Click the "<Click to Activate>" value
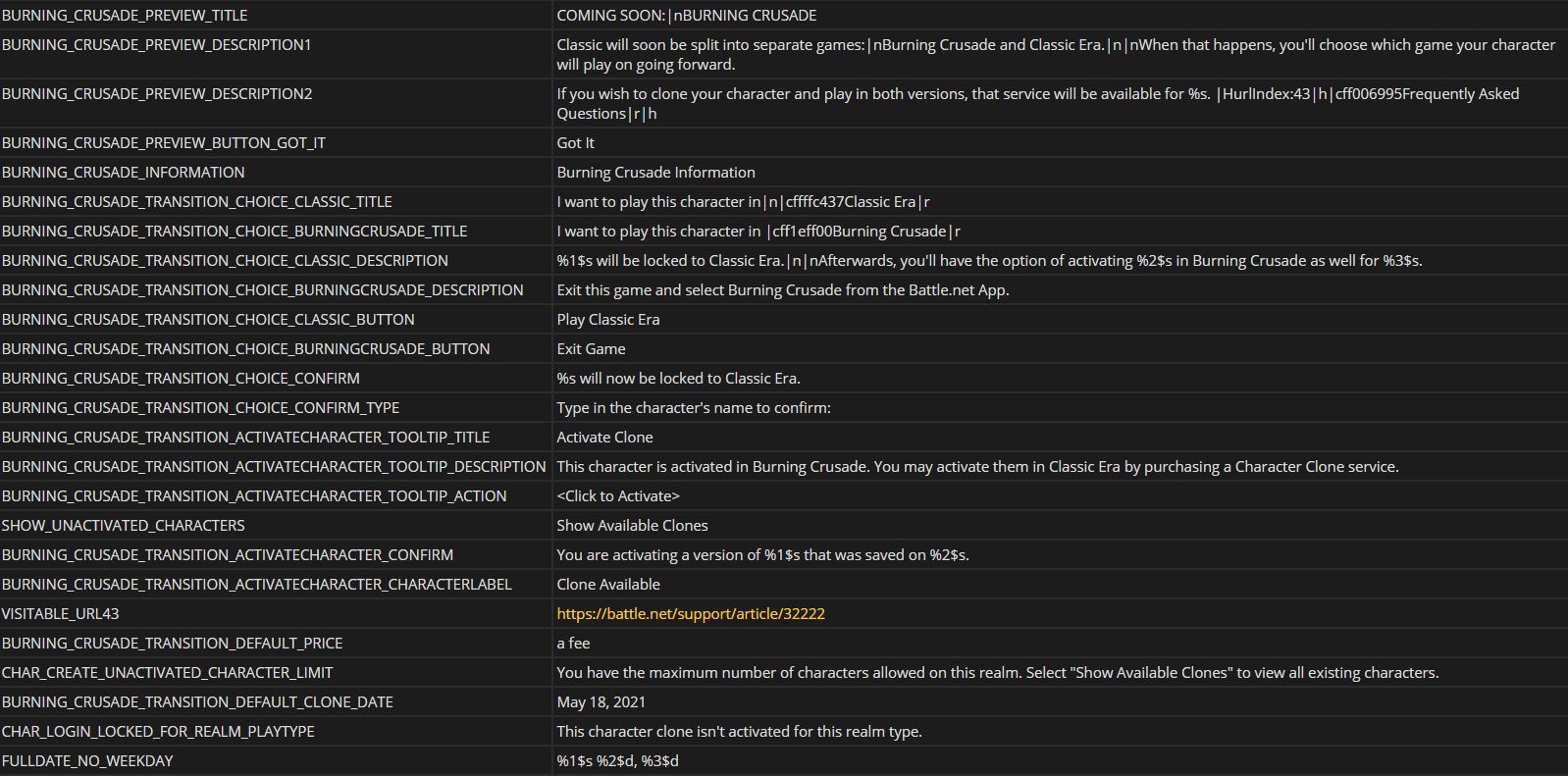 point(618,496)
